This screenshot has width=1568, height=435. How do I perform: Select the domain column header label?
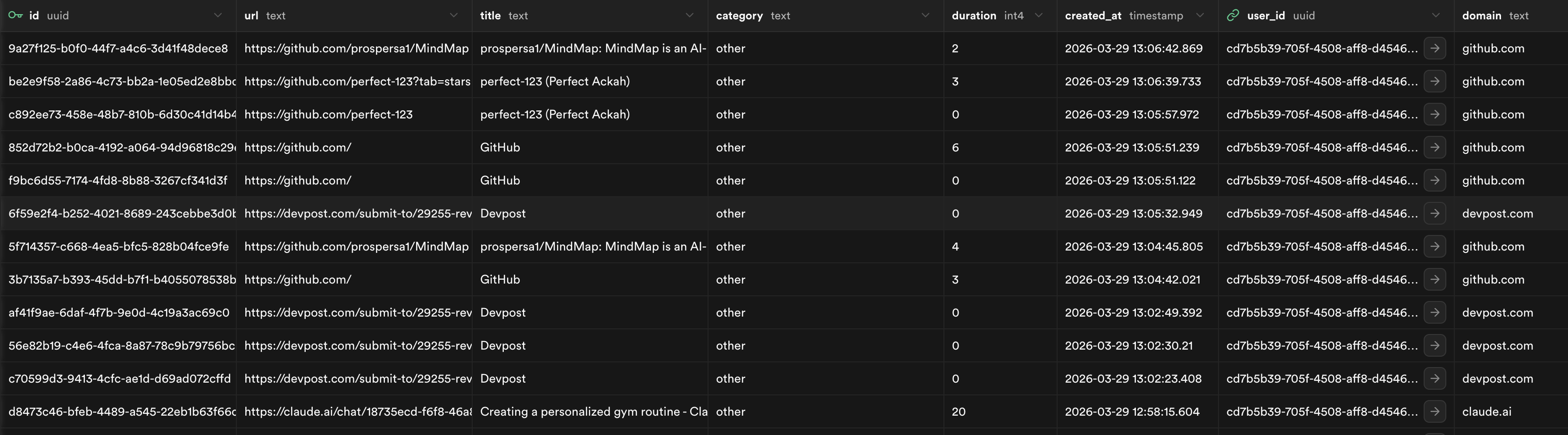coord(1482,16)
